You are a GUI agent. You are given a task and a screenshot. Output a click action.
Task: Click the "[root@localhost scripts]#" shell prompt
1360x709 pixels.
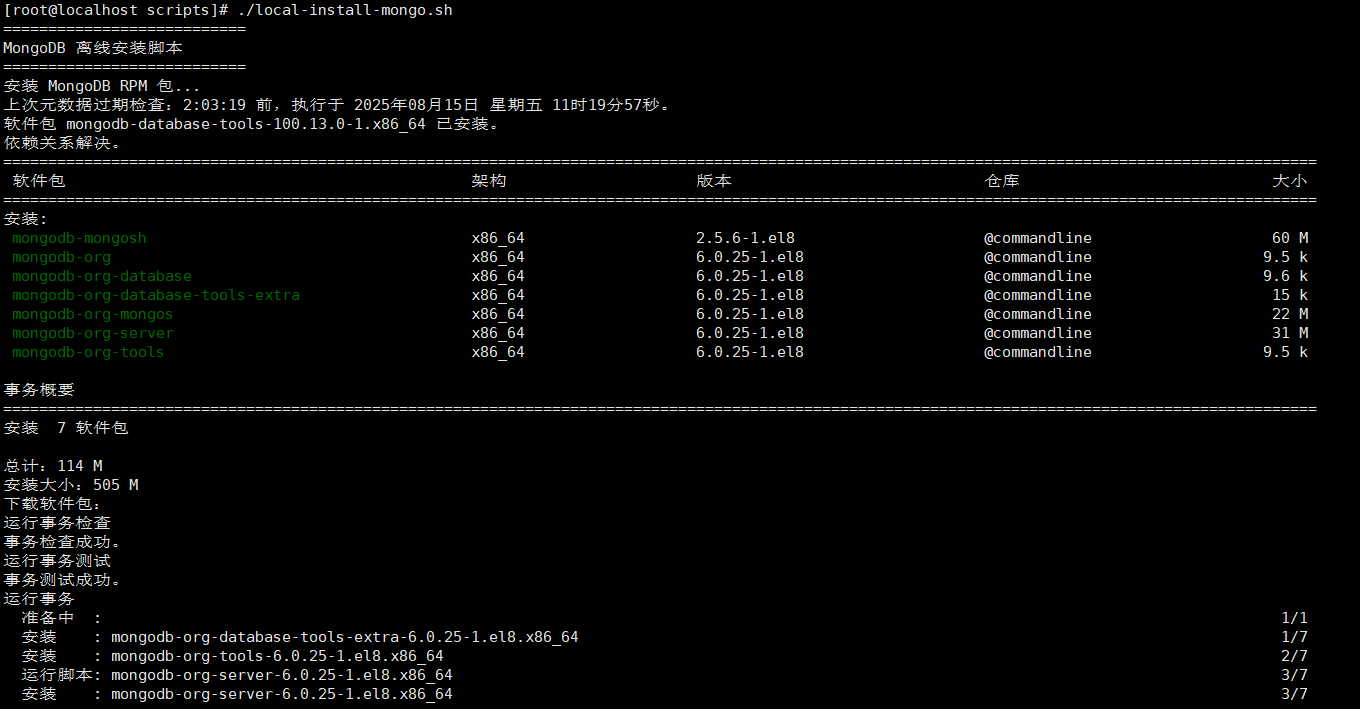pyautogui.click(x=116, y=10)
